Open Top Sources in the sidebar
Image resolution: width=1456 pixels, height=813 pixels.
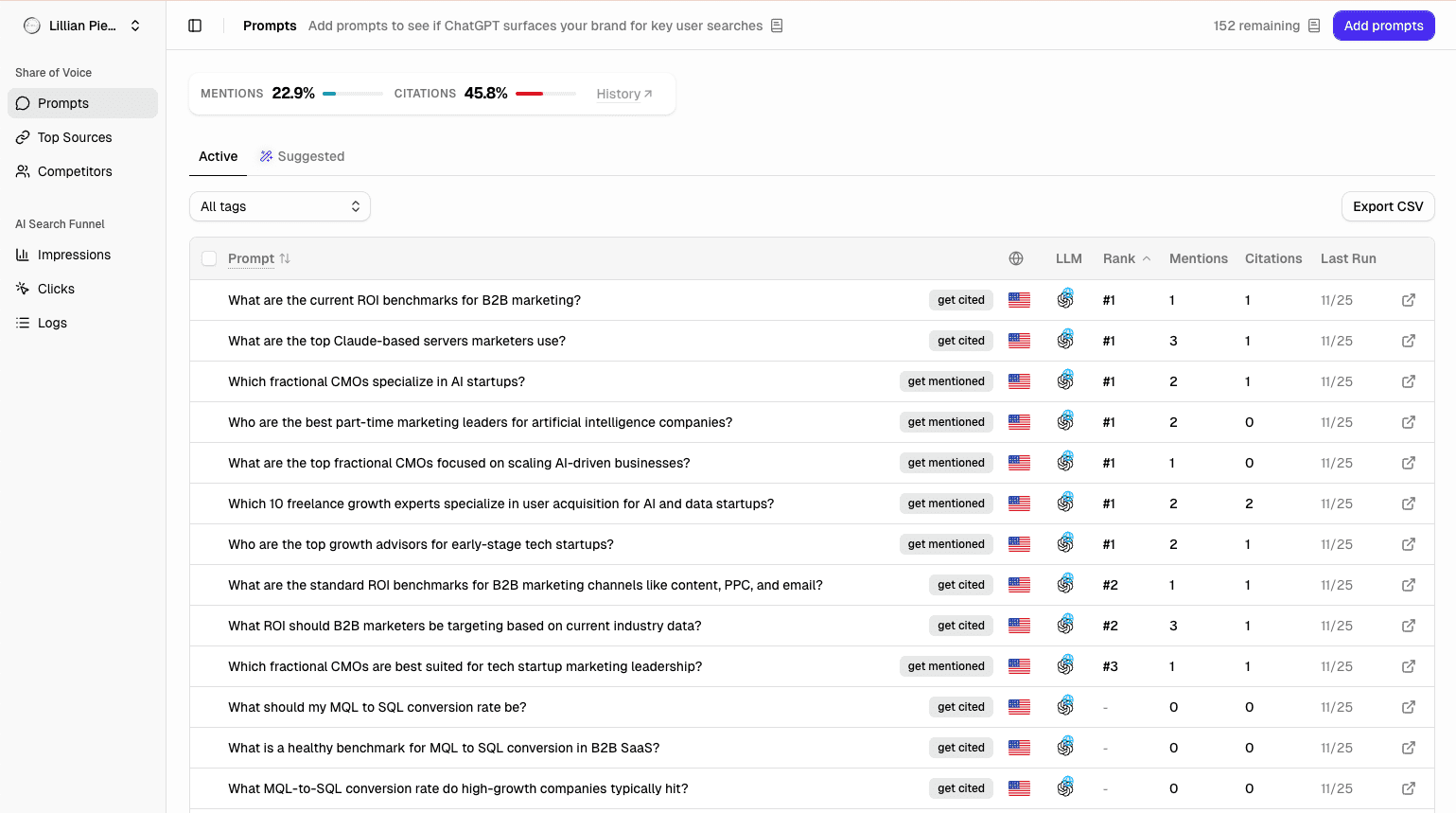pos(75,137)
